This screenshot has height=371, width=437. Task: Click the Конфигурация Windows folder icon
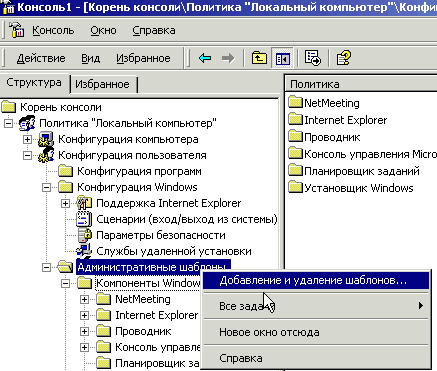(x=66, y=187)
